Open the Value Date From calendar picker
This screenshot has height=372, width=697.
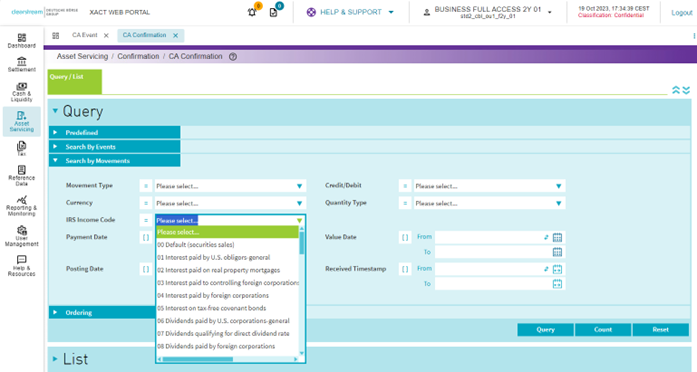[557, 237]
